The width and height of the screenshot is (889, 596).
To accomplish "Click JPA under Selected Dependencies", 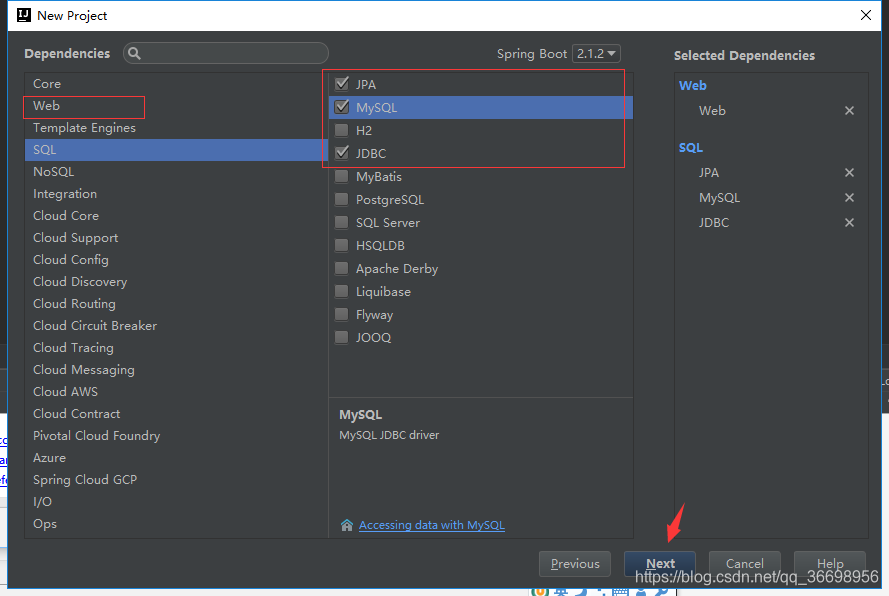I will [709, 172].
